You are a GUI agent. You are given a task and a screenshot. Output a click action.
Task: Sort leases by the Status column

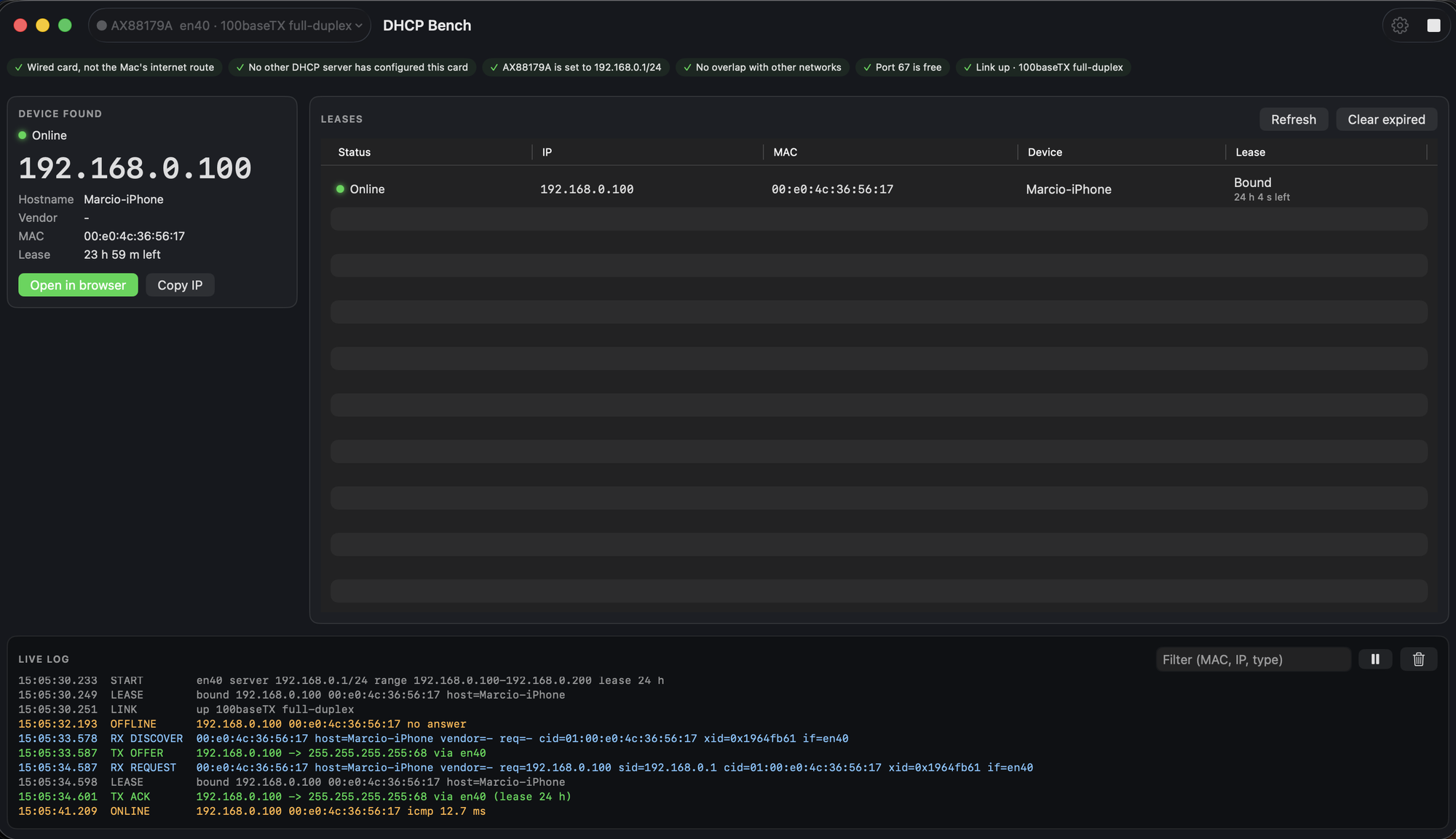pos(354,152)
